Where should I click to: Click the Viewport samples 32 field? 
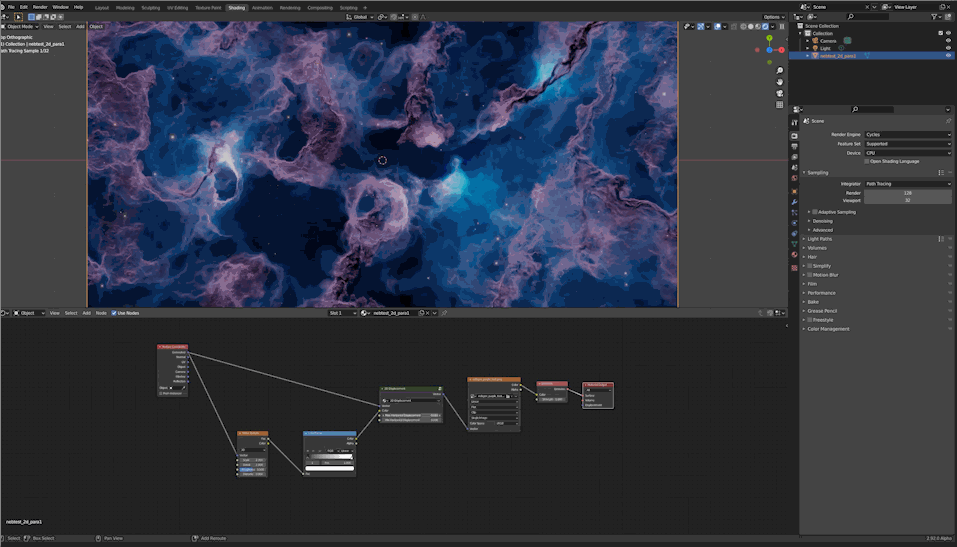tap(908, 200)
